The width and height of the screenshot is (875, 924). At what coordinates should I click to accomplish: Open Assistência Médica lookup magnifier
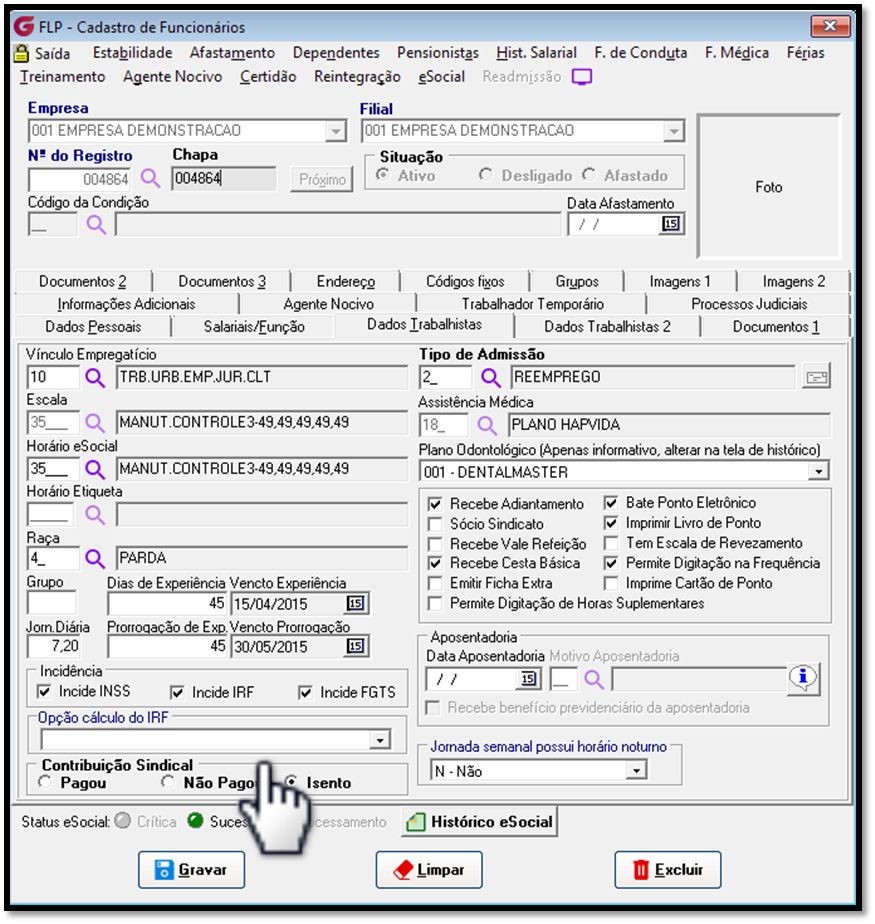pos(487,425)
